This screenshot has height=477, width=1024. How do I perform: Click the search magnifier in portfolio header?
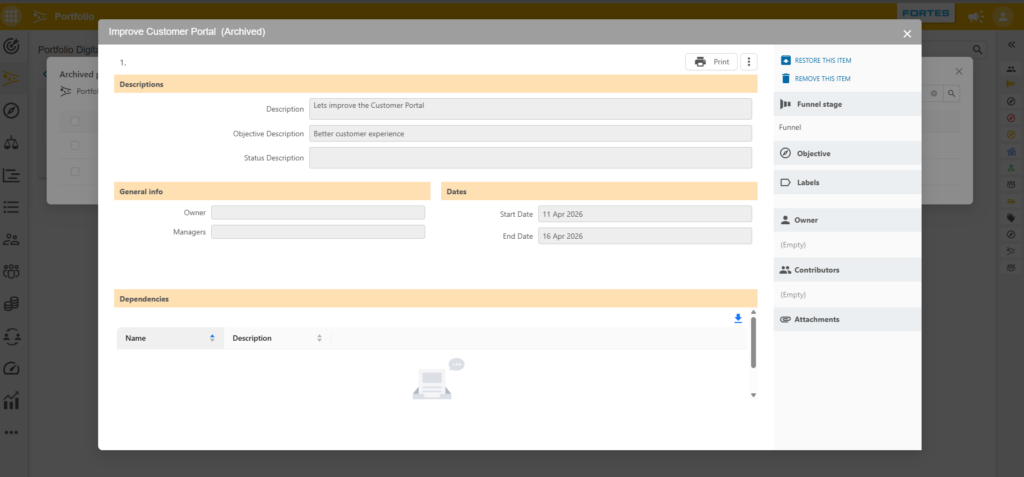(977, 50)
